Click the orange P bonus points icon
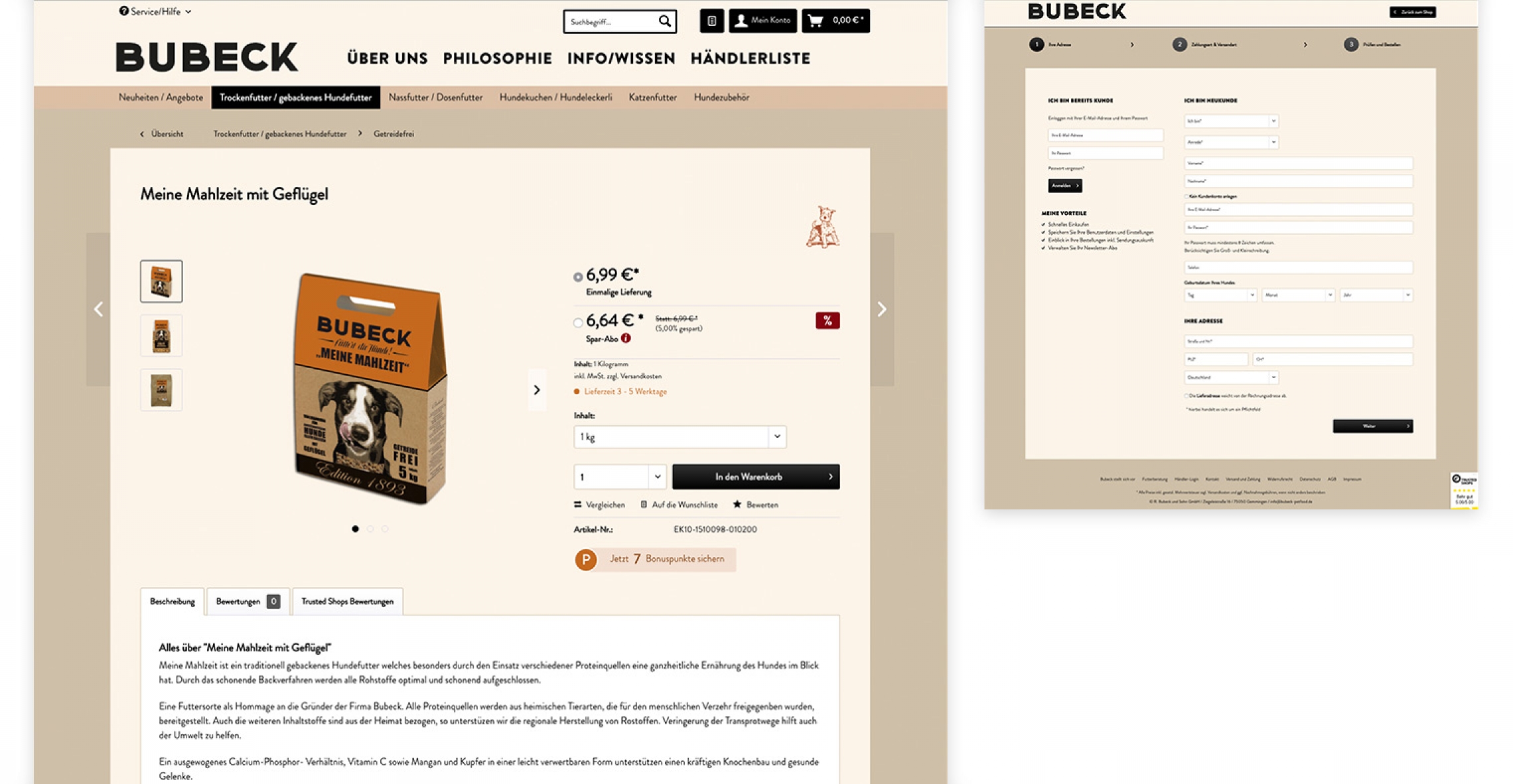The height and width of the screenshot is (784, 1513). pyautogui.click(x=586, y=560)
